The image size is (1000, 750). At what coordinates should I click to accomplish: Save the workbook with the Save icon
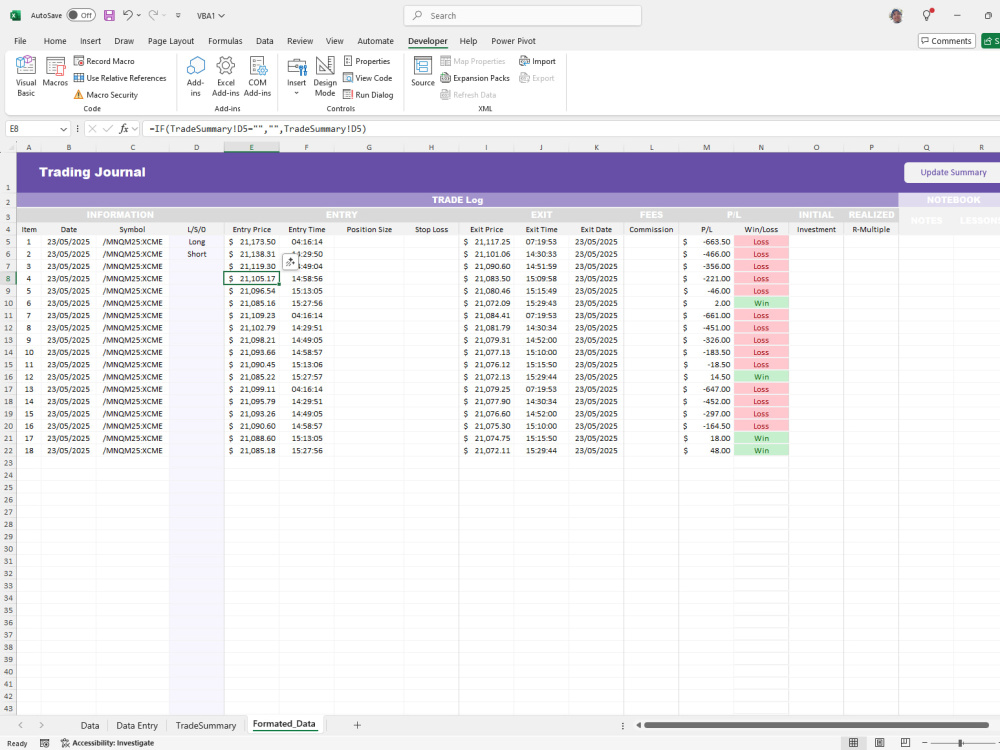tap(109, 15)
